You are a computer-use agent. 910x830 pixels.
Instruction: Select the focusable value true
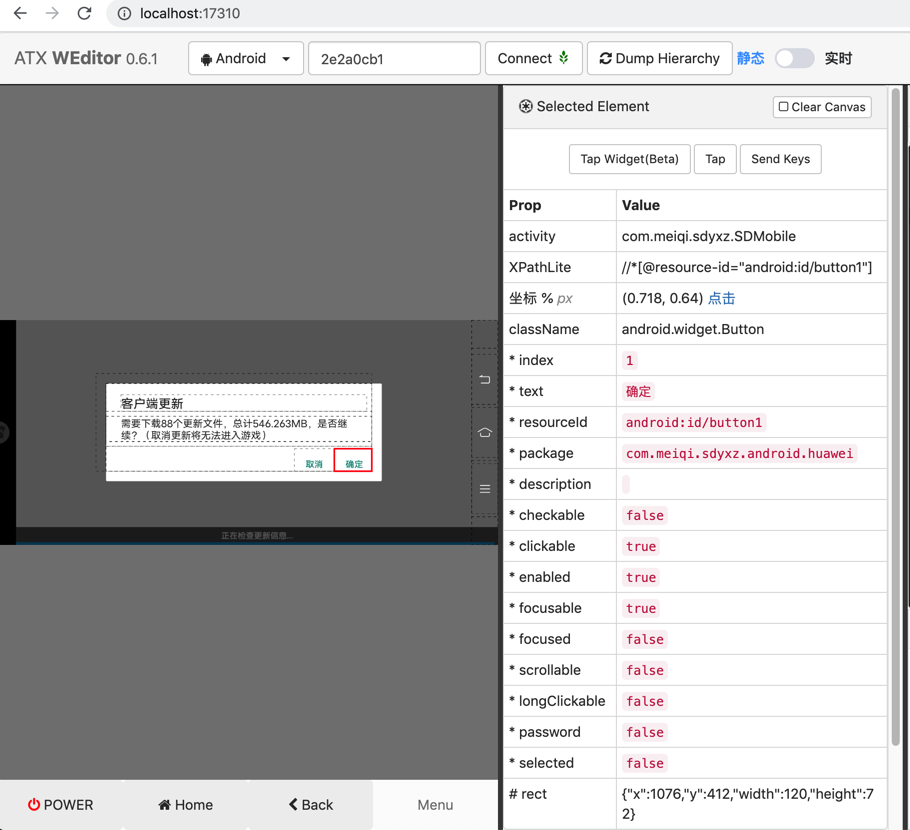641,608
